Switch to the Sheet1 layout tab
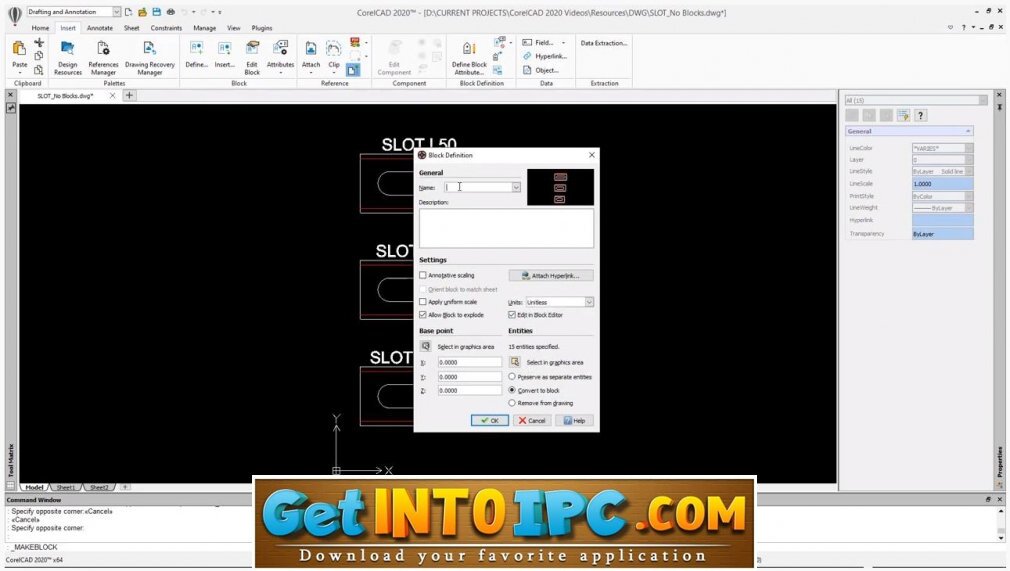Viewport: 1010px width, 571px height. point(66,487)
